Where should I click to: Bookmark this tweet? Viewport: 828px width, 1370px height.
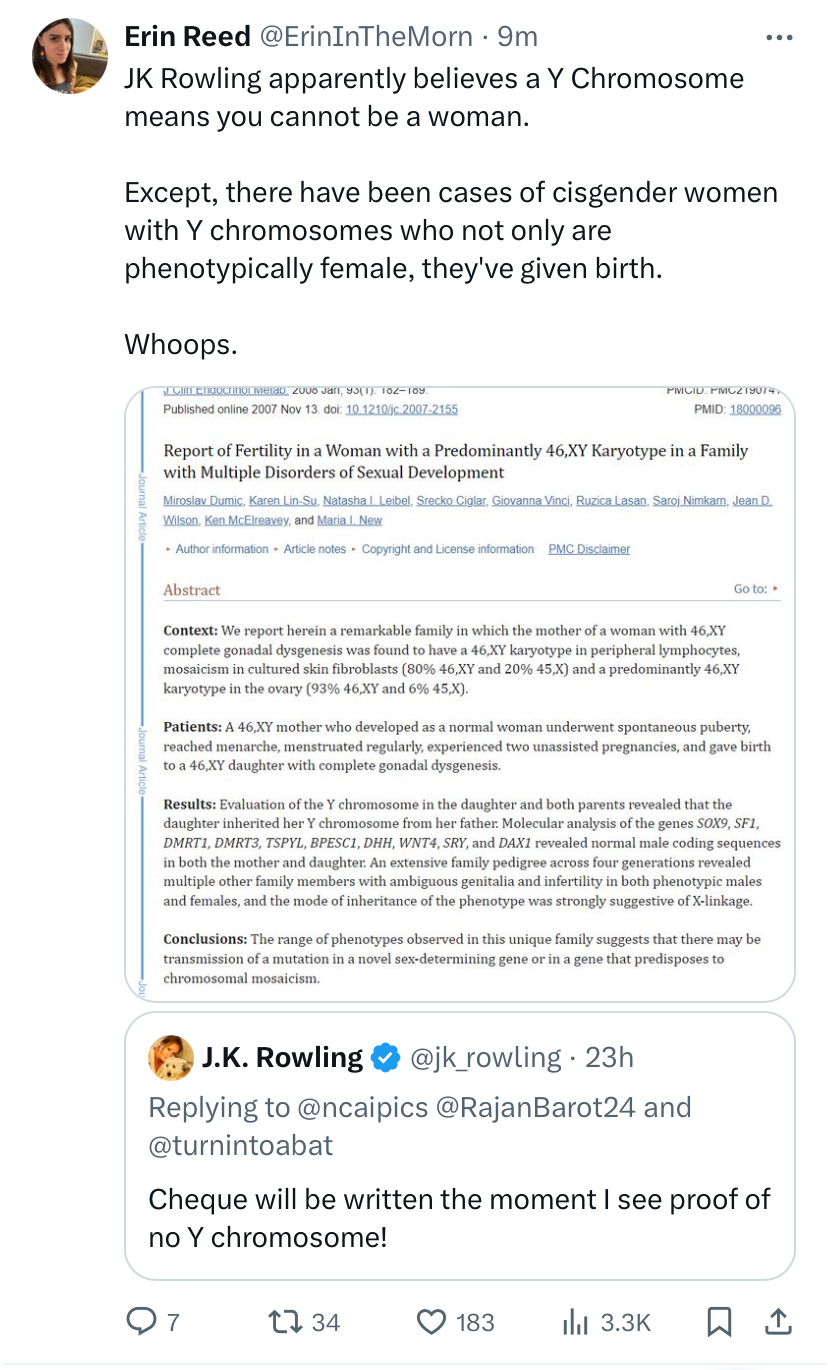(x=718, y=1322)
